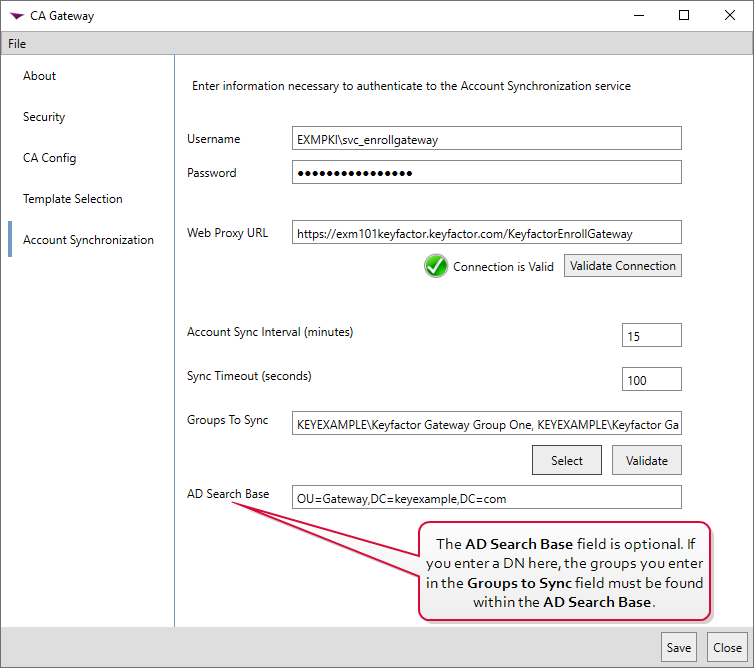Switch to the About tab
The height and width of the screenshot is (668, 754).
click(40, 76)
